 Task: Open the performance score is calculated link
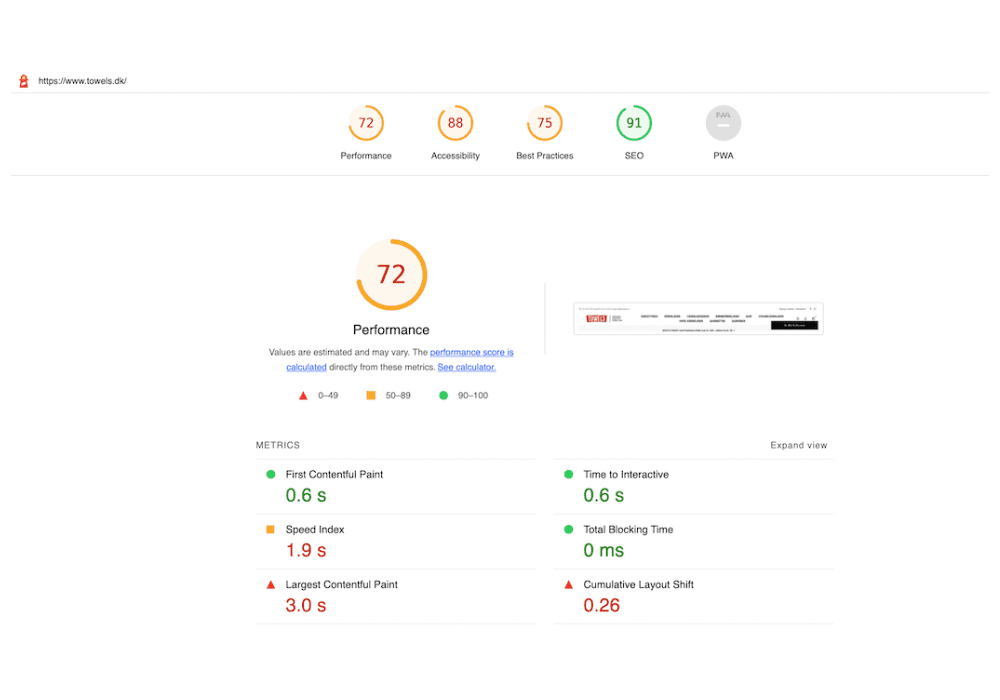click(x=471, y=352)
